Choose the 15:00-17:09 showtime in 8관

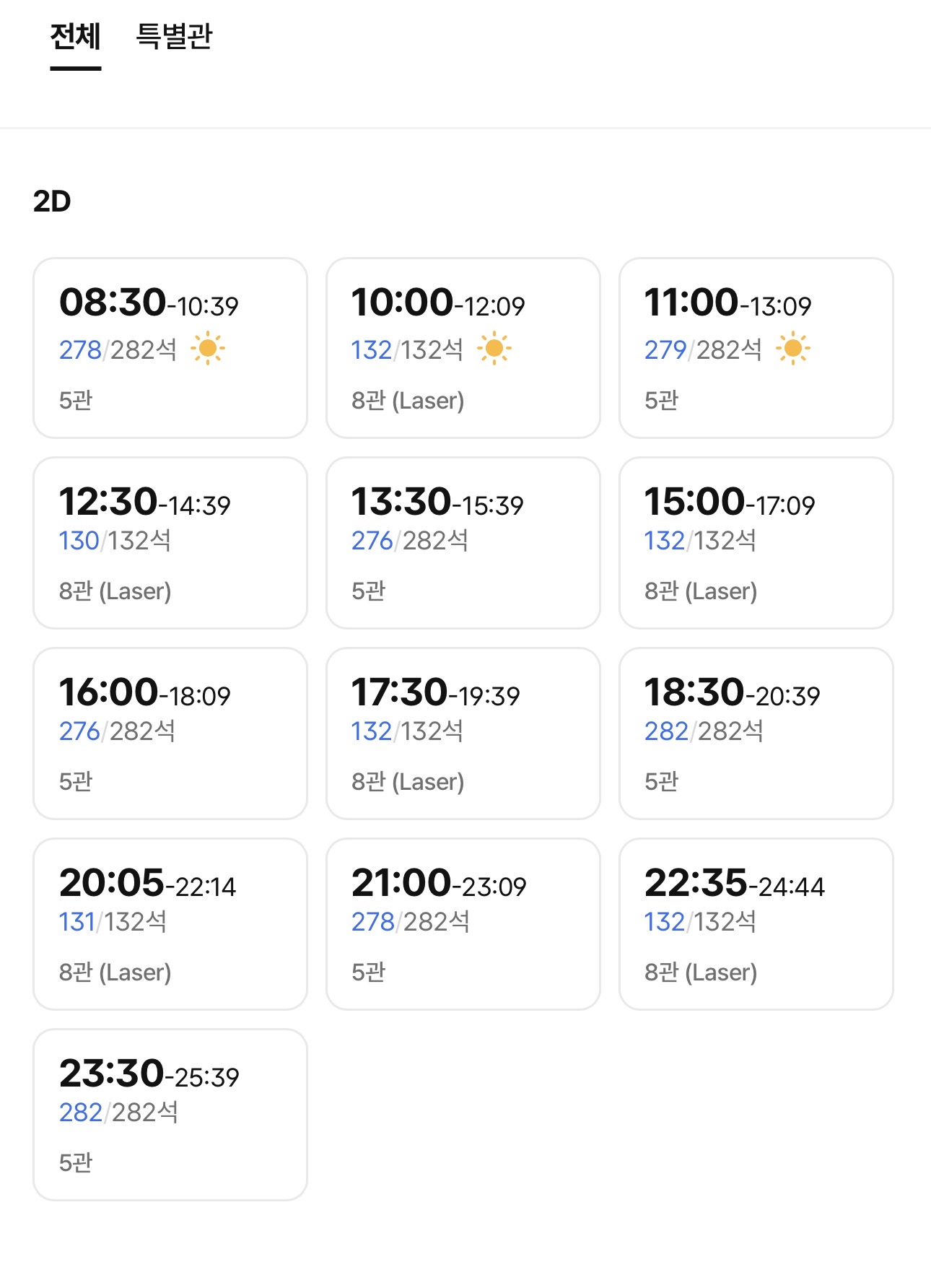[x=756, y=543]
